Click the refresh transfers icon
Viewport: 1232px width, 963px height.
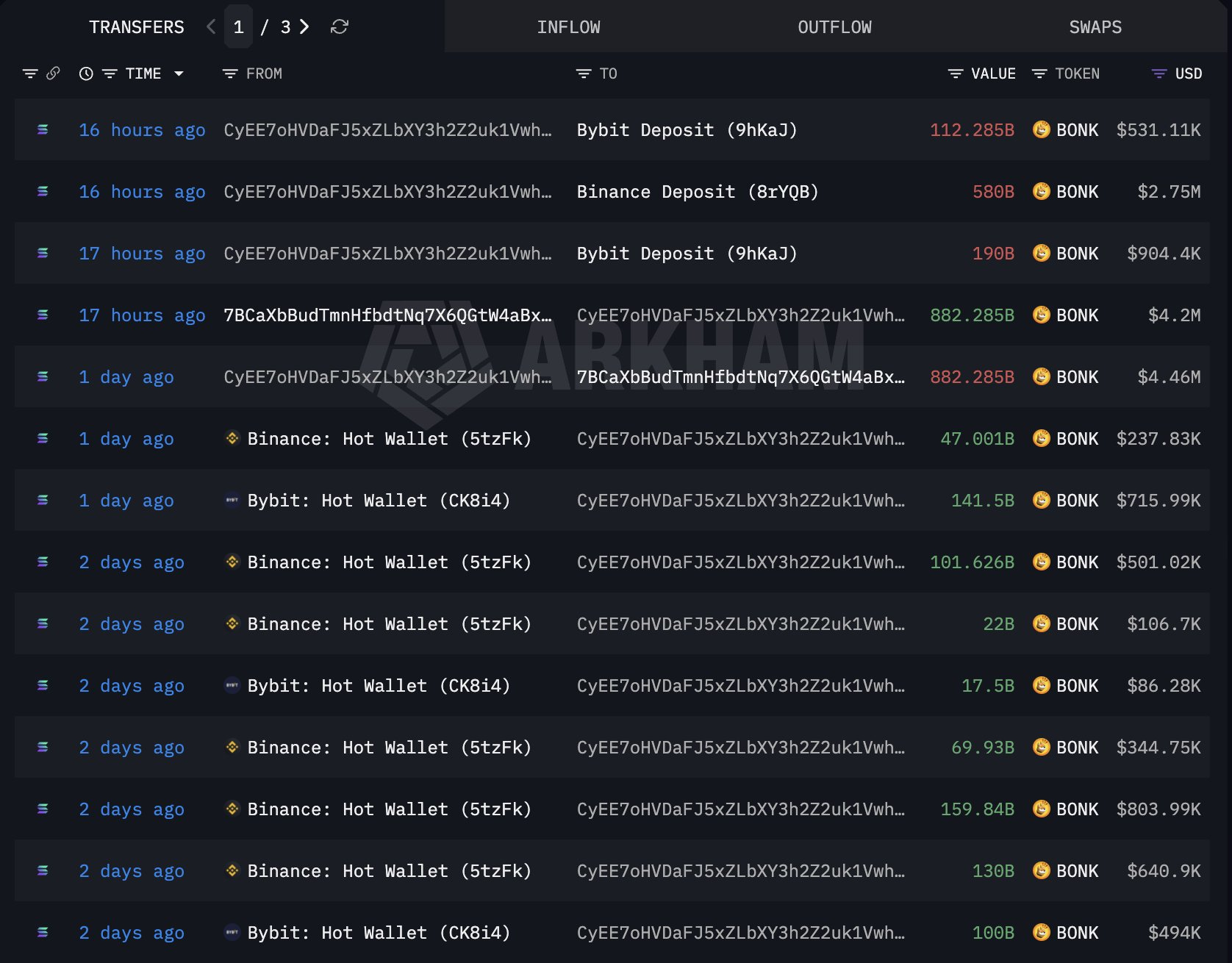339,27
